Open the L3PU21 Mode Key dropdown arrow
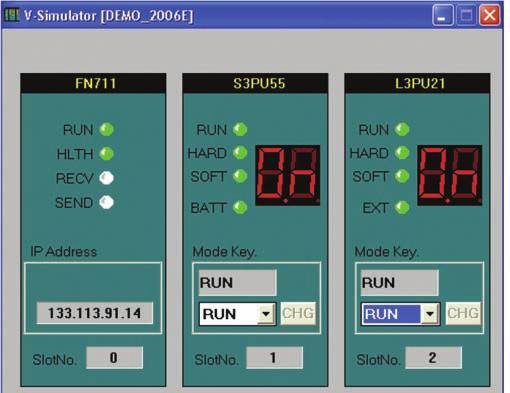The image size is (510, 393). 430,314
